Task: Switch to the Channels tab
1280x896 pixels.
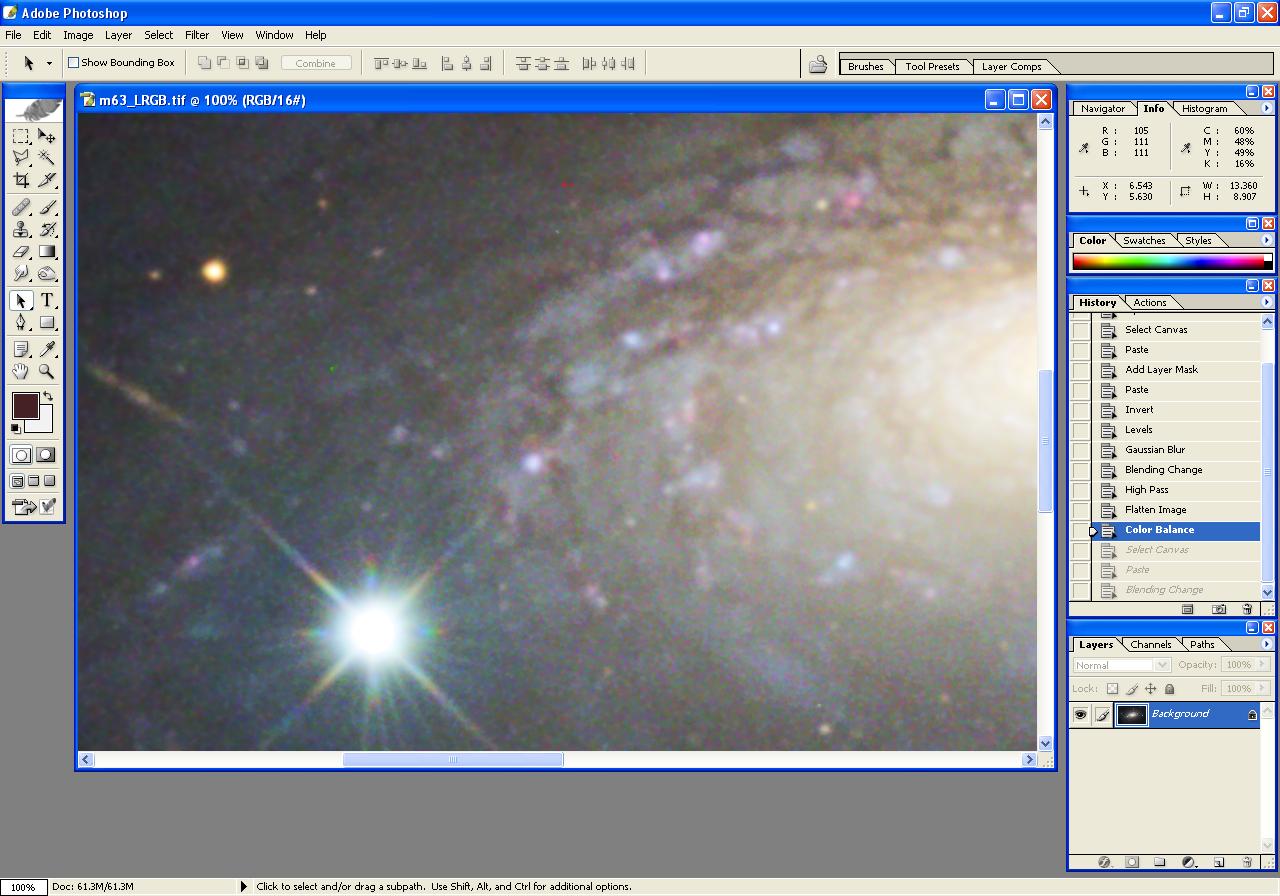Action: coord(1150,645)
